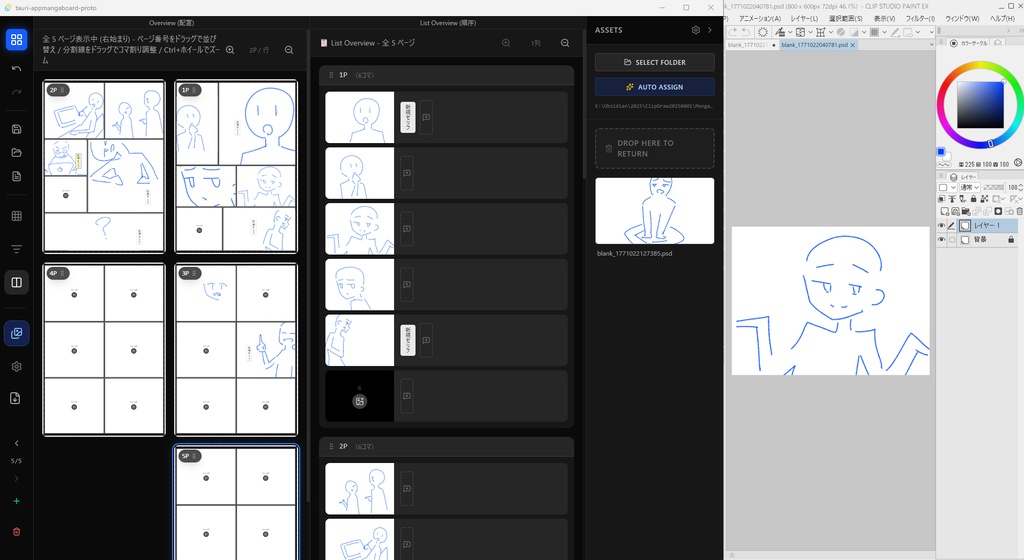
Task: Save project with the floppy disk icon
Action: [x=16, y=129]
